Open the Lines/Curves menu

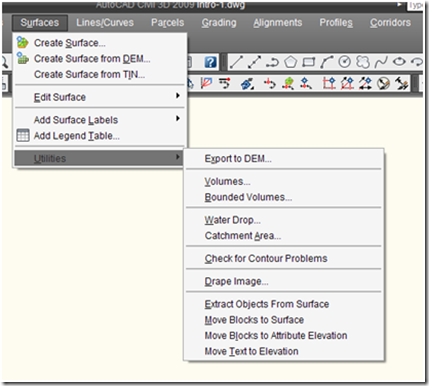(x=105, y=23)
